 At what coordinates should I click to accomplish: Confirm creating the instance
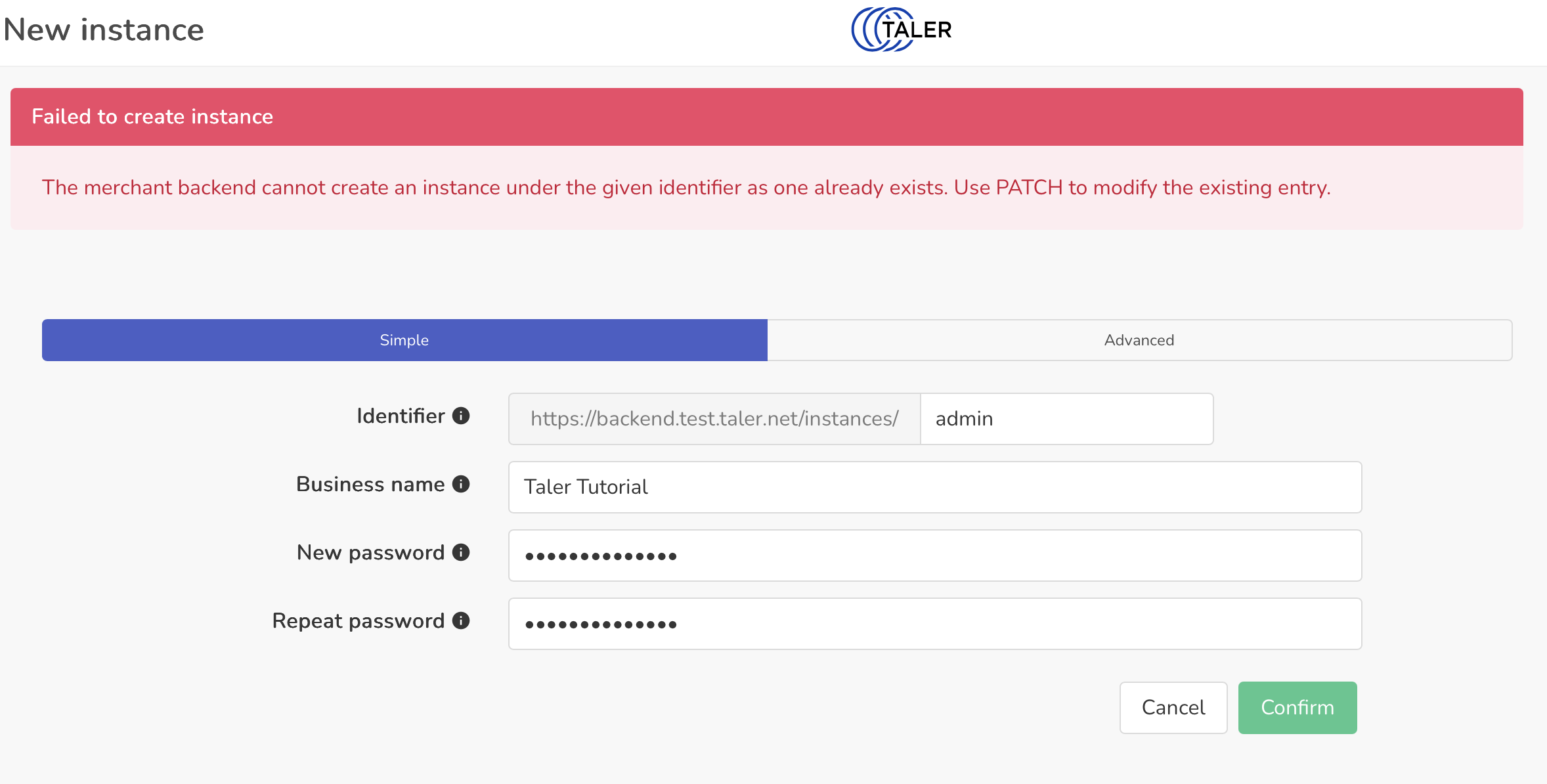pos(1297,707)
